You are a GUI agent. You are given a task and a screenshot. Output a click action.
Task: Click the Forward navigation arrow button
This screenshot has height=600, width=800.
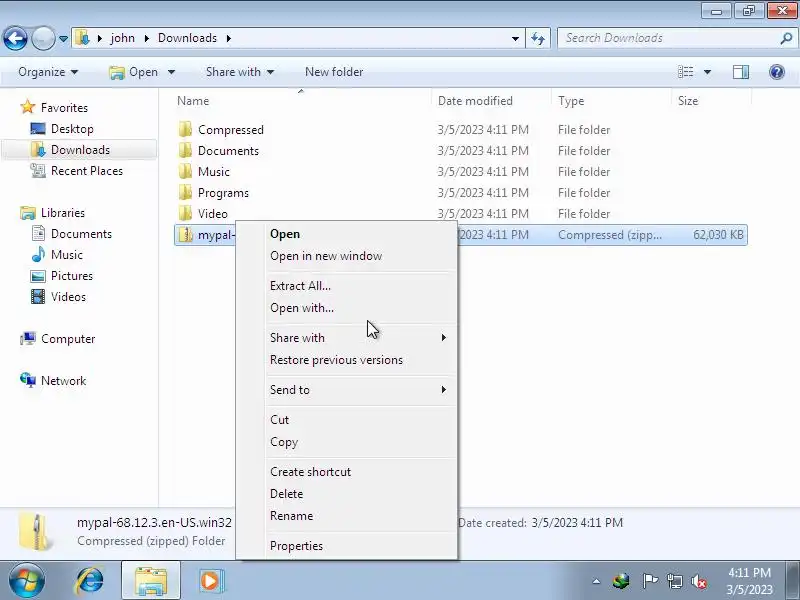[44, 38]
